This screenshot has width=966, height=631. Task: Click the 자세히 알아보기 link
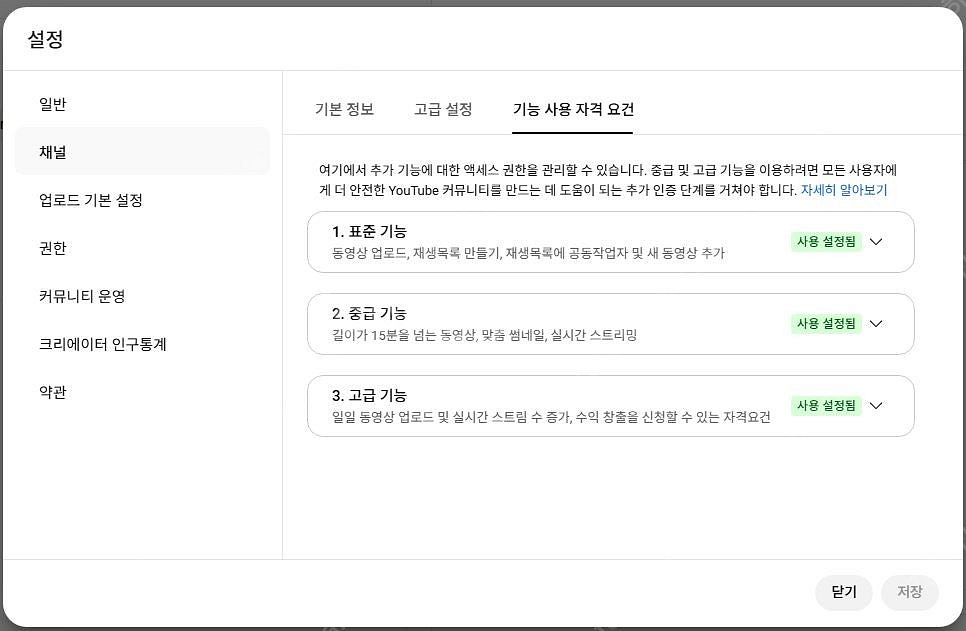point(843,190)
